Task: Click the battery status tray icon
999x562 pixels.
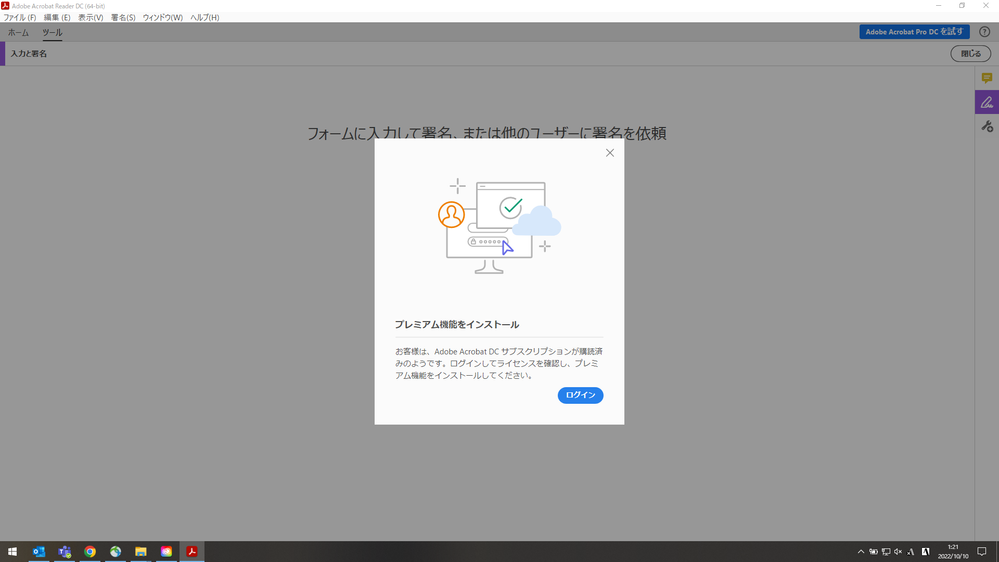Action: click(x=873, y=552)
